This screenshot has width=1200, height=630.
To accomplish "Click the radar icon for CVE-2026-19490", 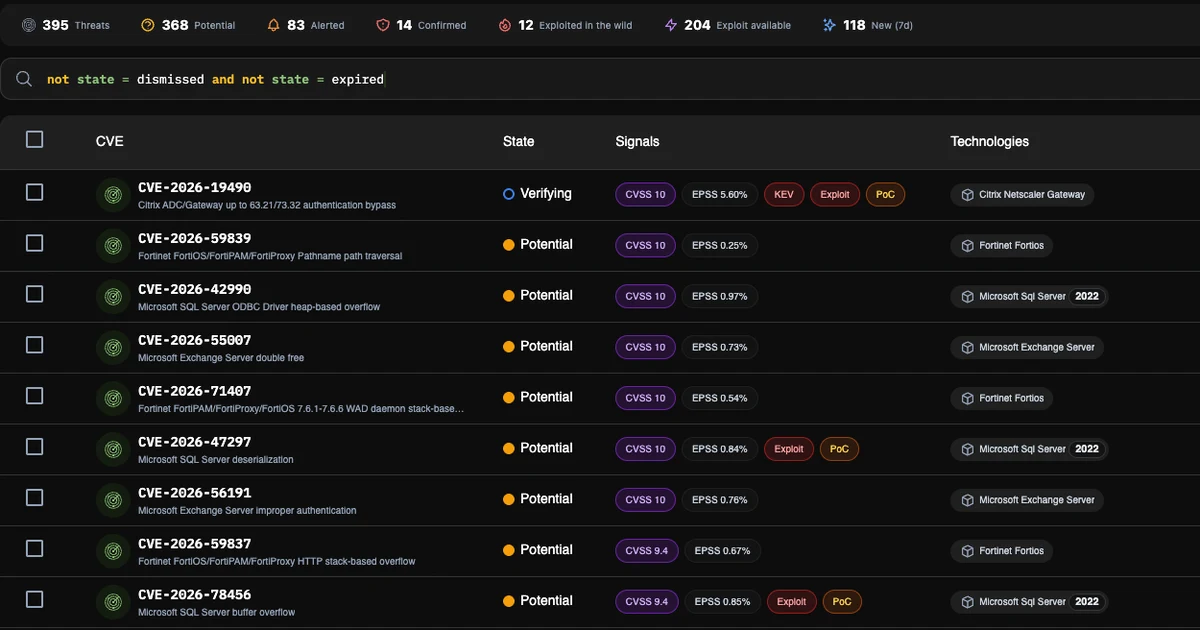I will (x=113, y=194).
